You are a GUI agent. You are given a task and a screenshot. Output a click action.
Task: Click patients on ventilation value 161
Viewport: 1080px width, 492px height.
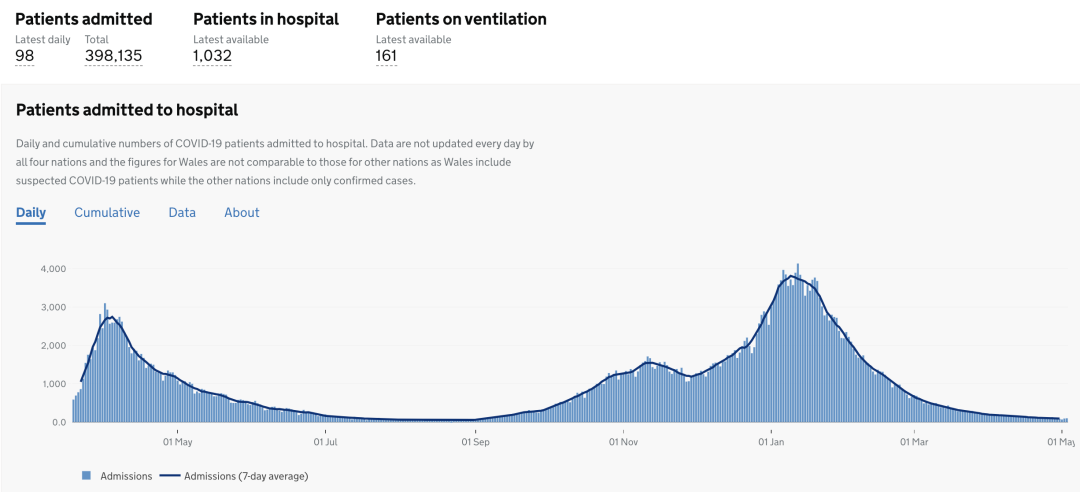click(x=386, y=56)
